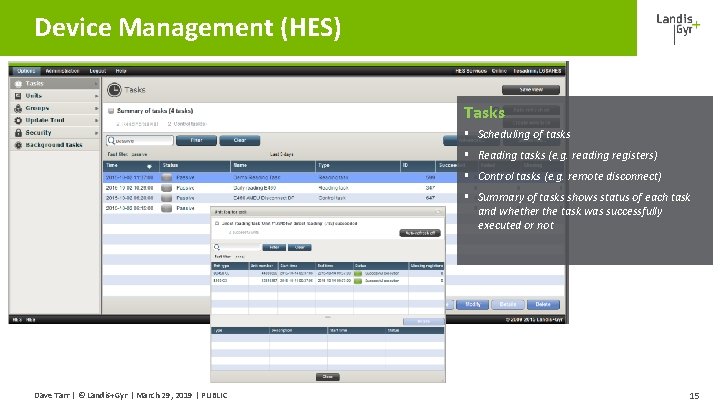Open the Options menu
This screenshot has width=720, height=405.
click(26, 71)
